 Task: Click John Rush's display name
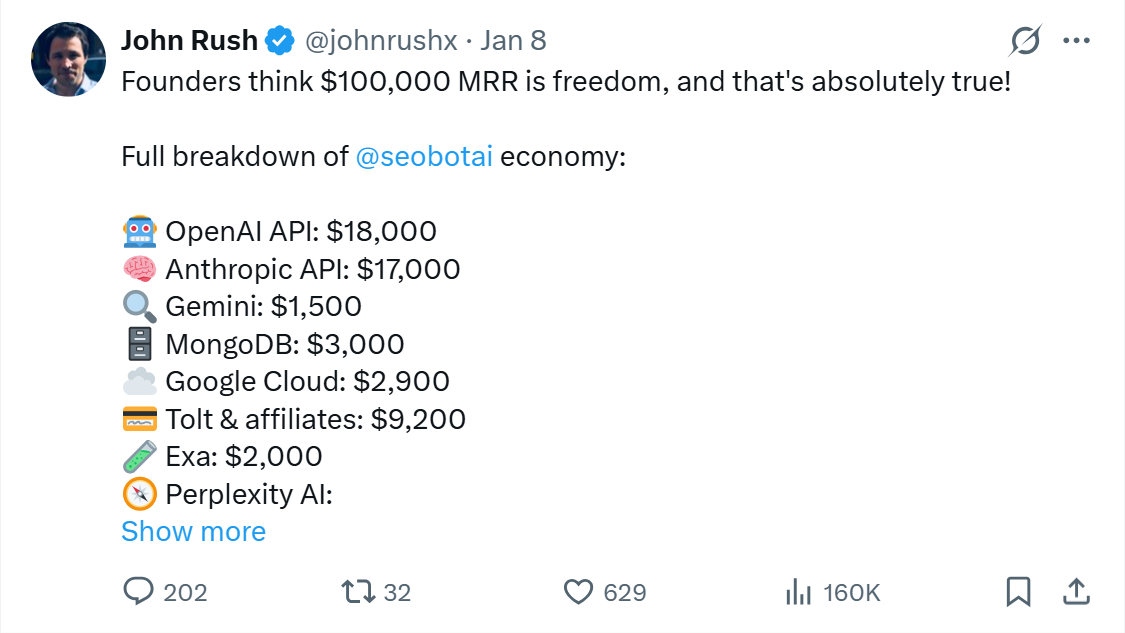pos(188,40)
